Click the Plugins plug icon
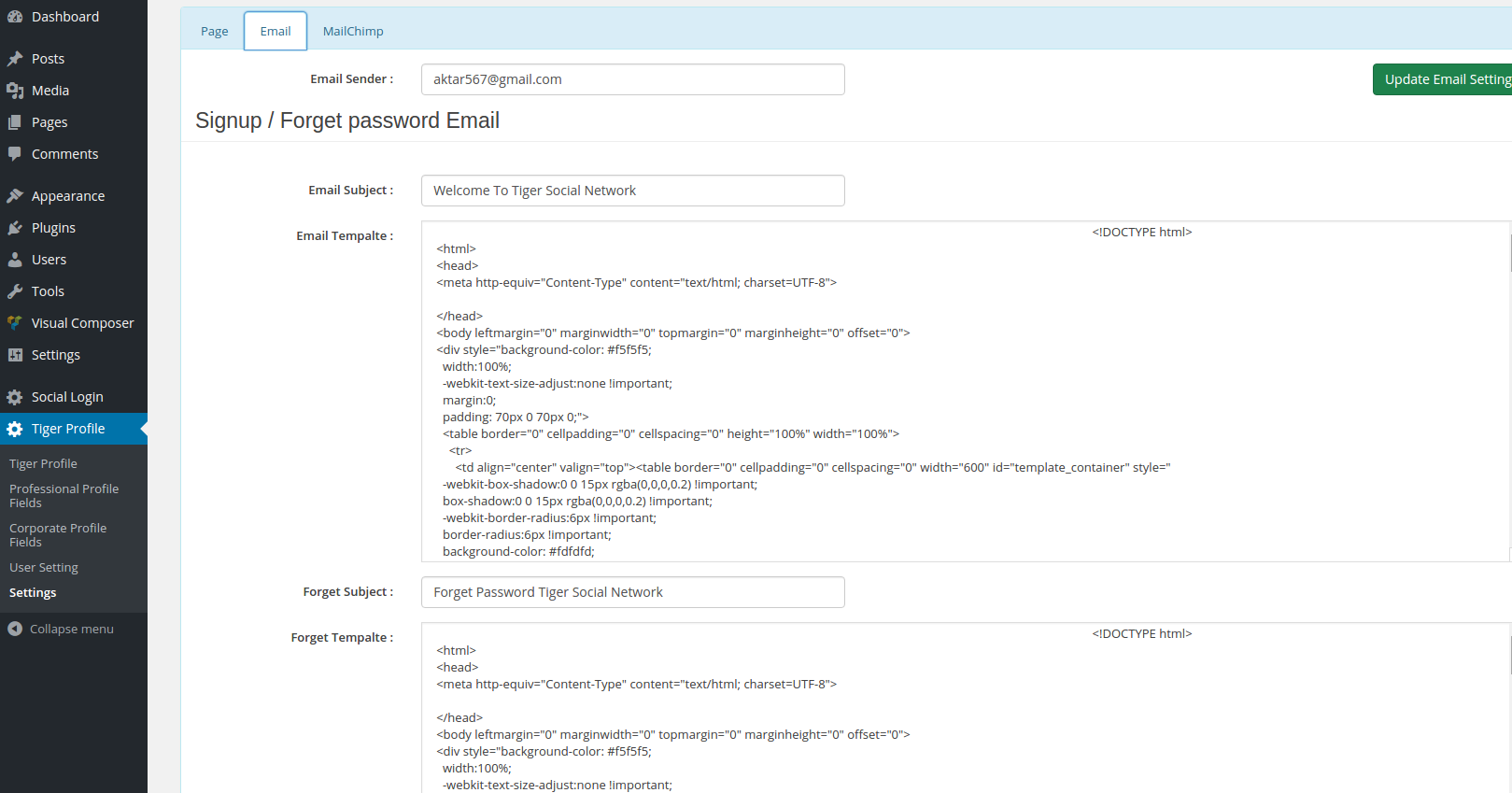 coord(15,228)
